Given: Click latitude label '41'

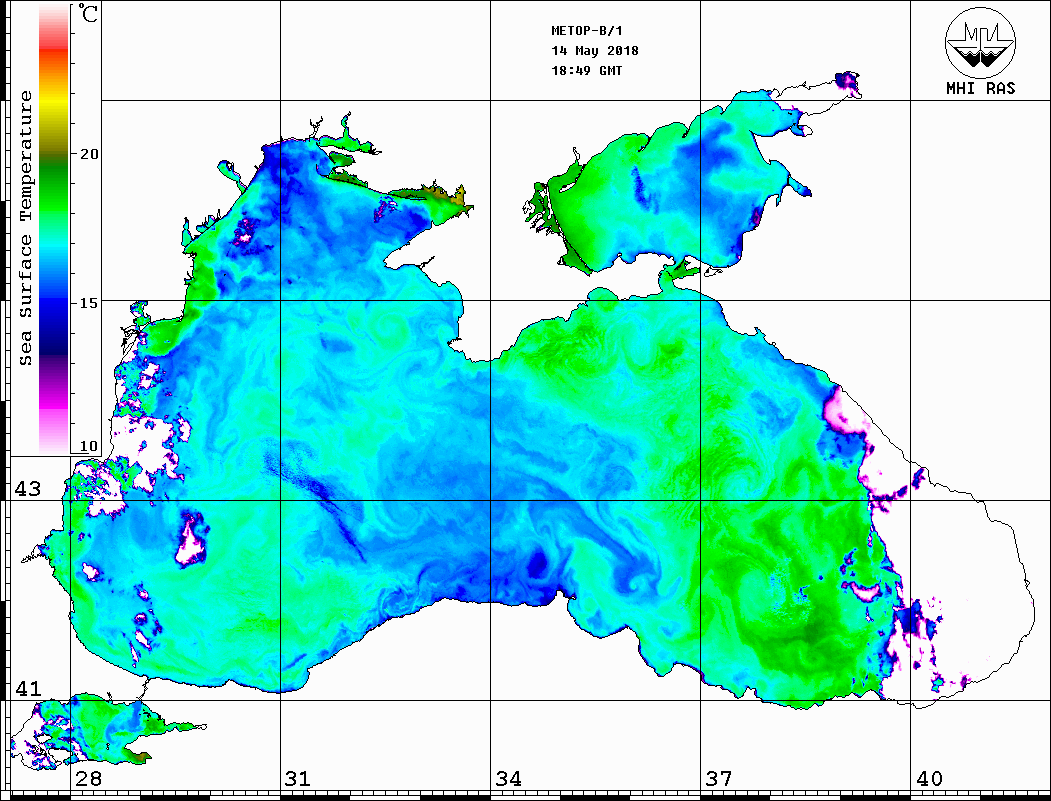Looking at the screenshot, I should pos(27,688).
